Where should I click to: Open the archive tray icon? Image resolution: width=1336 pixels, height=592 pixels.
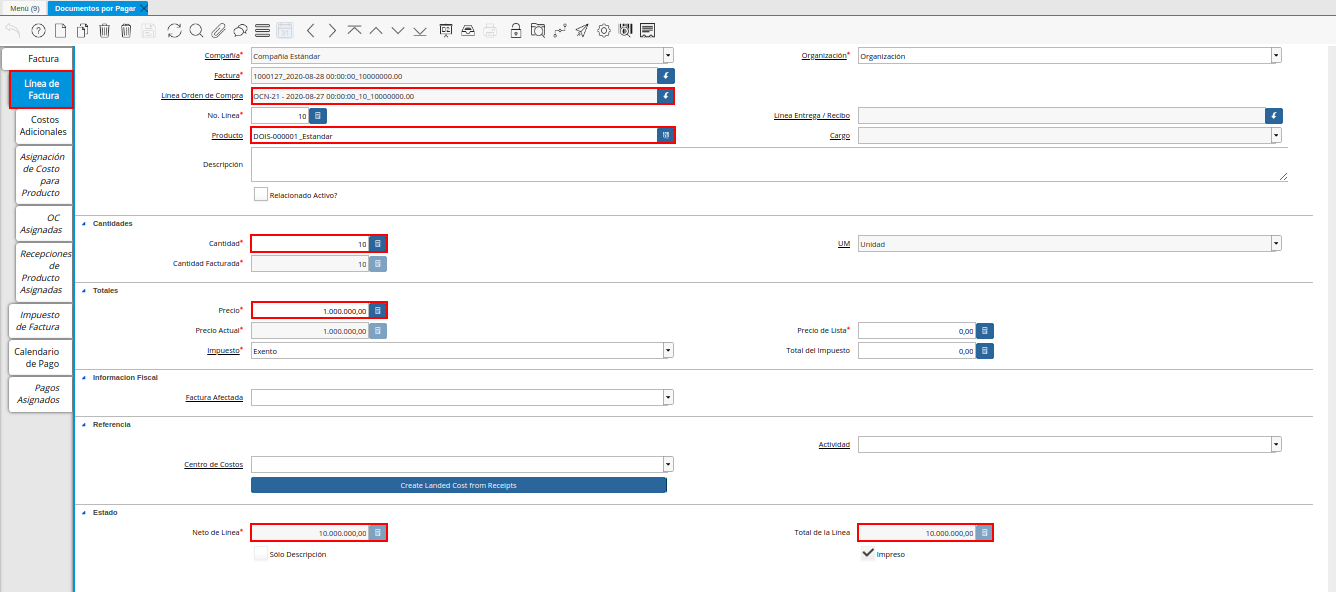[x=468, y=30]
